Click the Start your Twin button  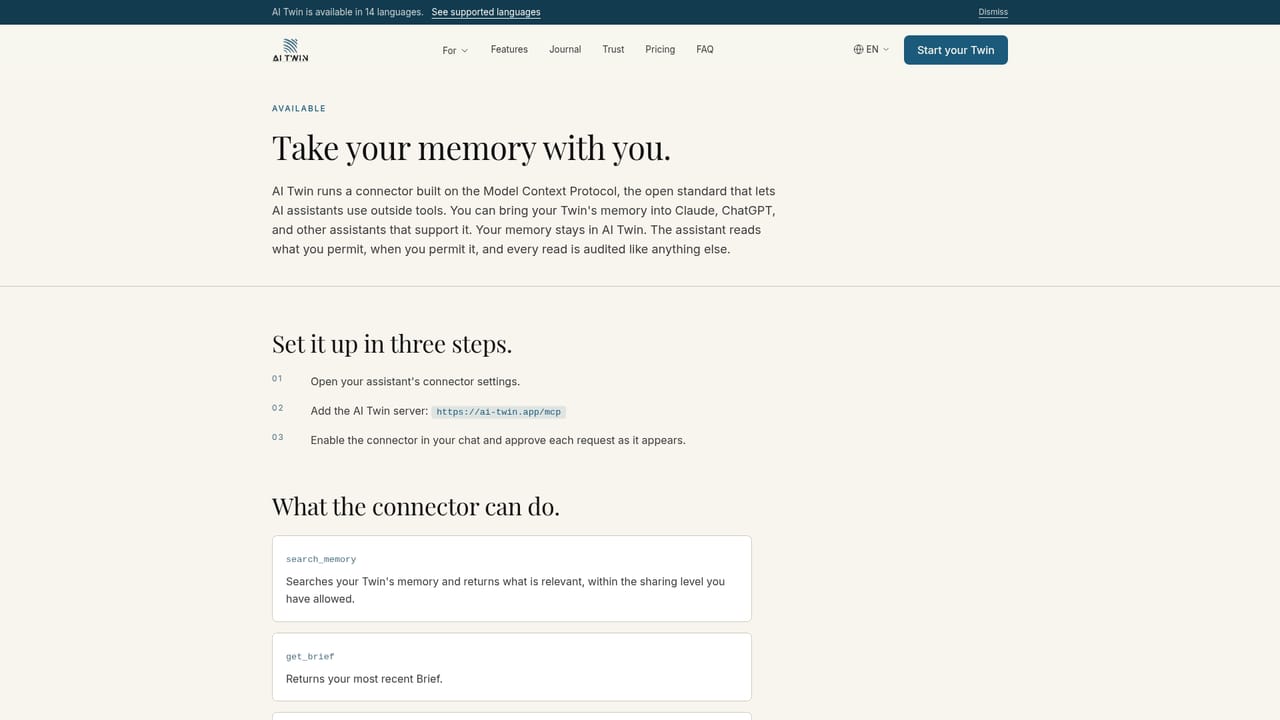pyautogui.click(x=956, y=50)
